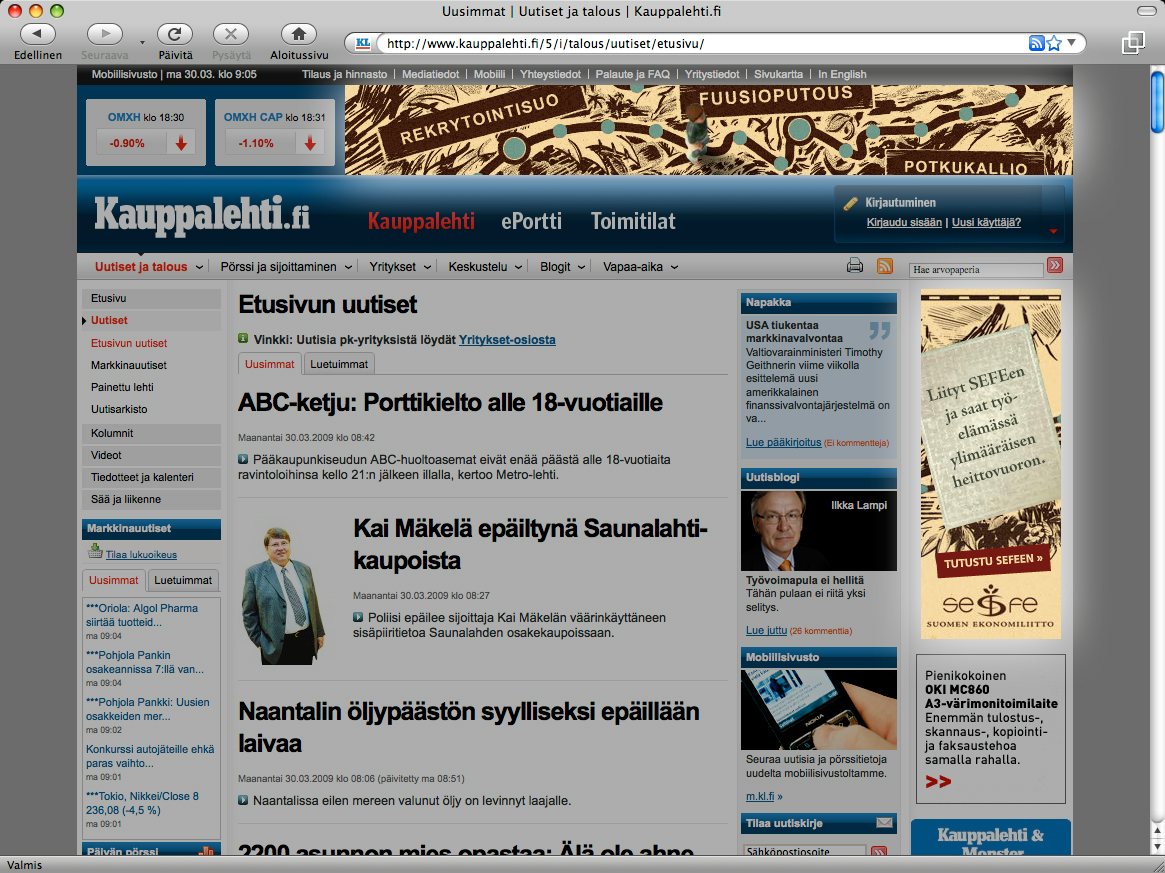Screen dimensions: 1165x873
Task: Click the Kauppalehti.fi site logo
Action: click(x=201, y=215)
